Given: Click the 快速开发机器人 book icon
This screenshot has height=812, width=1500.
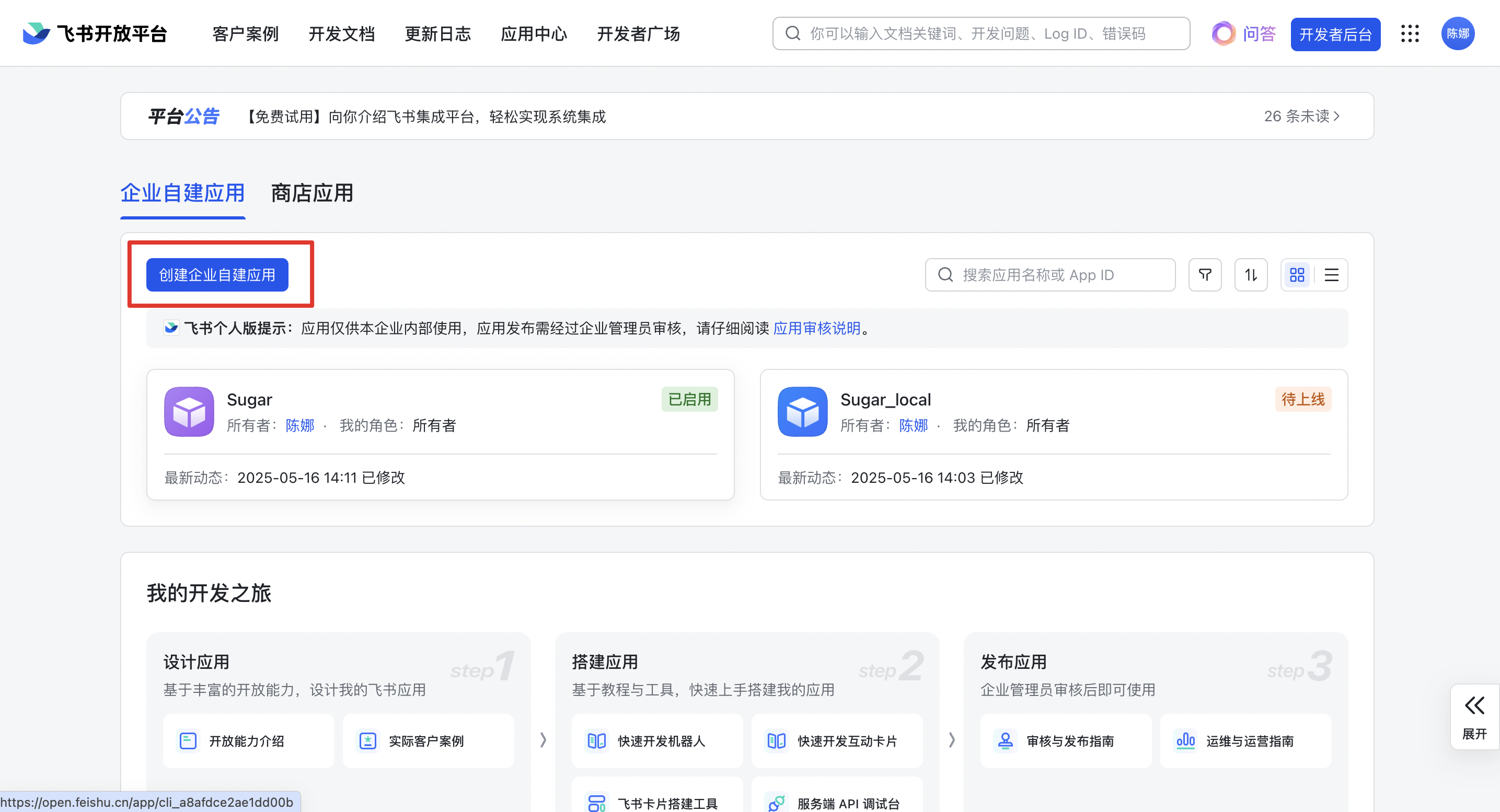Looking at the screenshot, I should point(597,740).
